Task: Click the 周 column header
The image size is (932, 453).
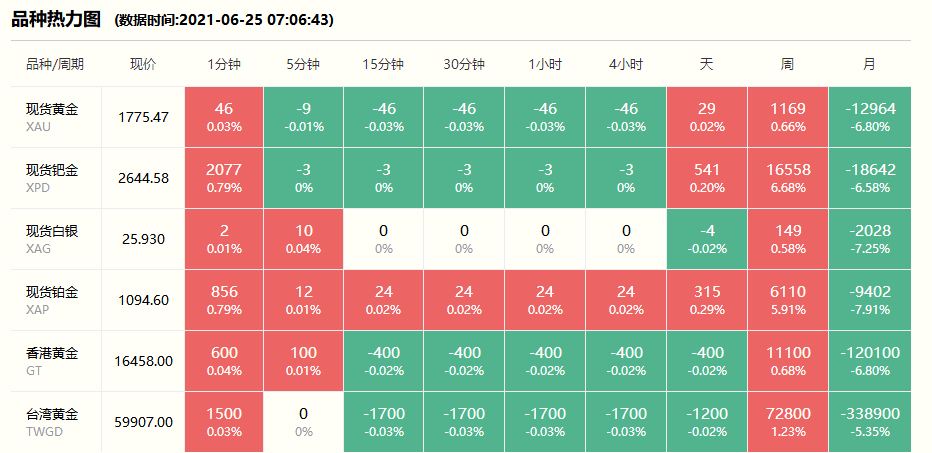Action: point(787,64)
